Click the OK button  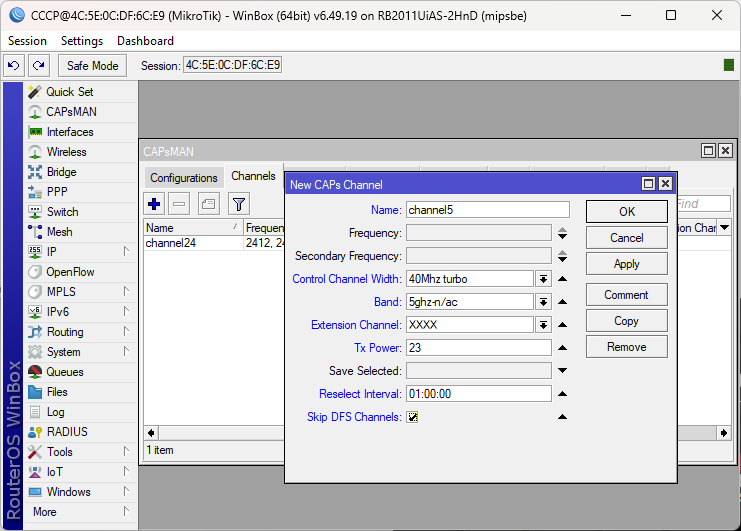tap(627, 212)
